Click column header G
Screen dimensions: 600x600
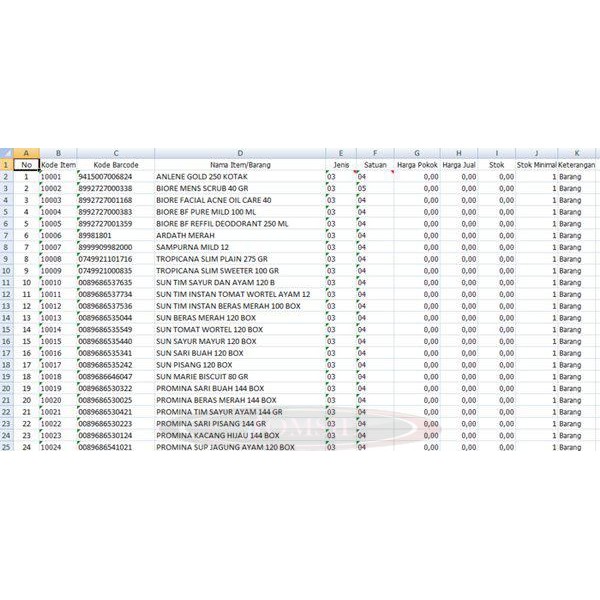pos(416,152)
